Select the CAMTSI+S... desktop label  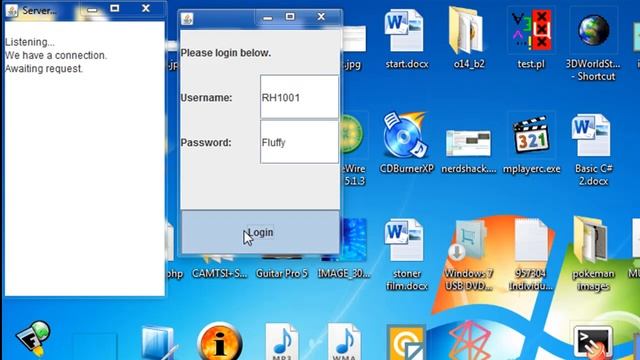pyautogui.click(x=220, y=273)
